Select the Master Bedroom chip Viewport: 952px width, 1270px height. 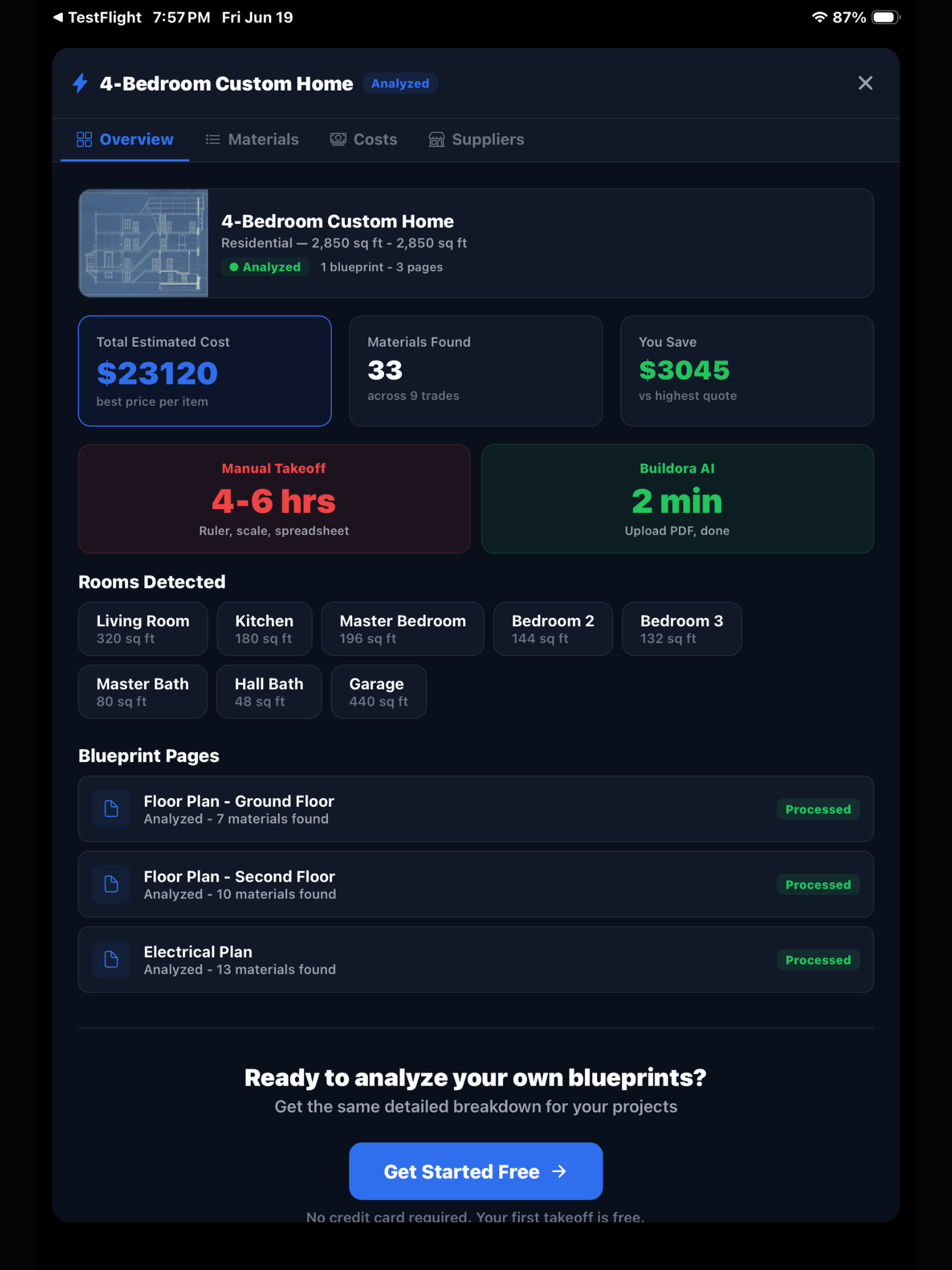click(403, 628)
